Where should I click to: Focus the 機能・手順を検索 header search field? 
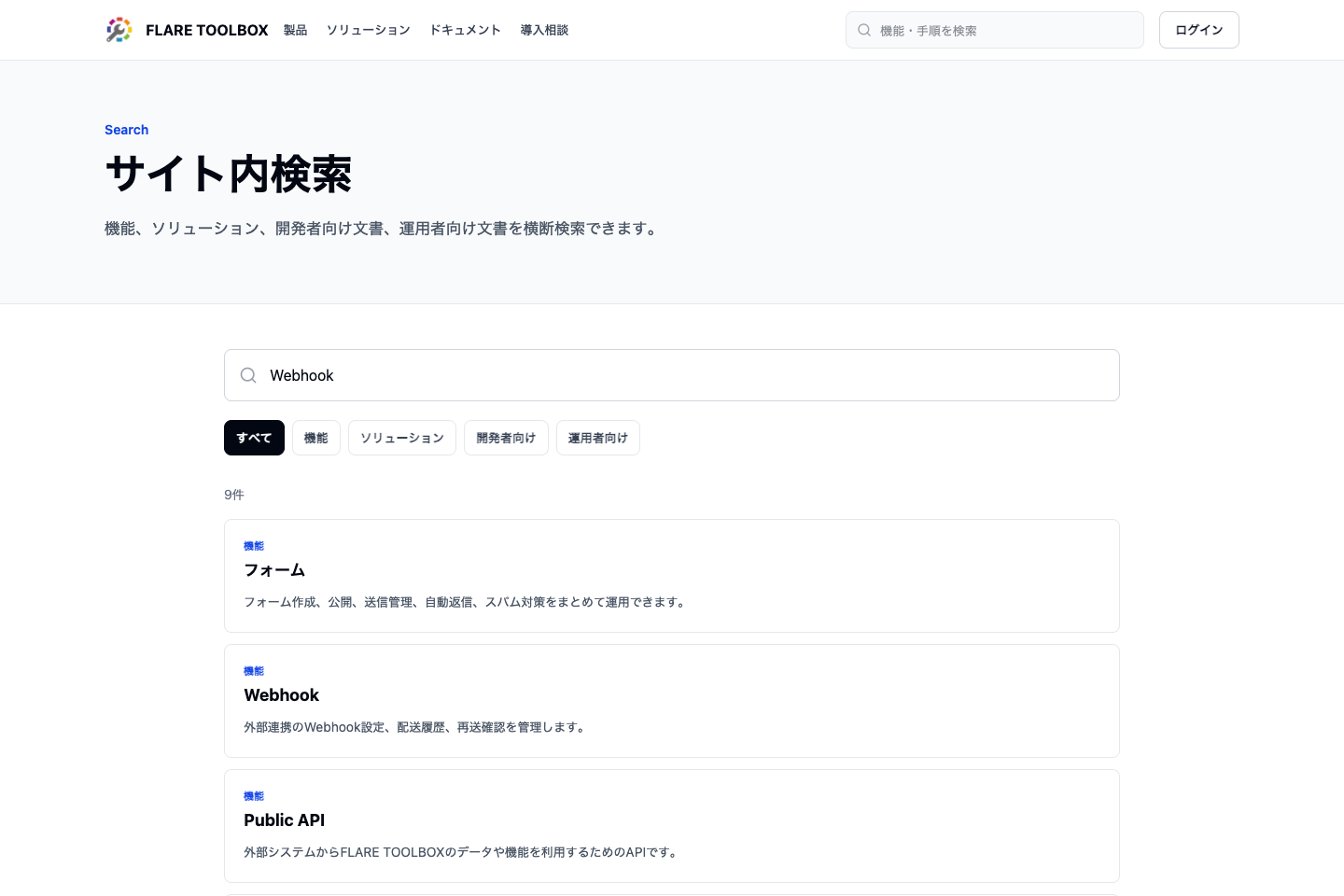[x=994, y=30]
